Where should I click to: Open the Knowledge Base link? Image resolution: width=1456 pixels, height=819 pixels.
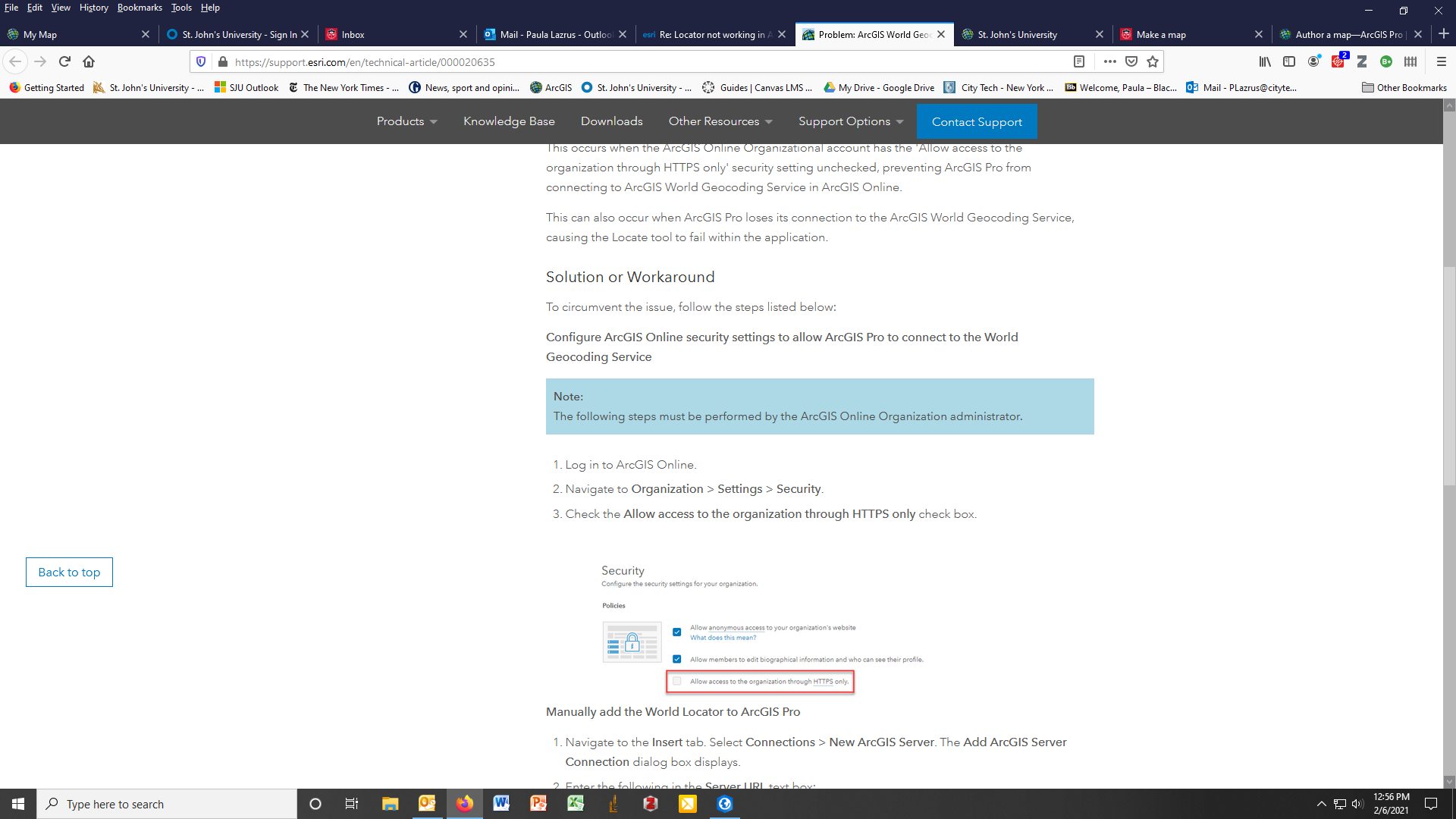click(509, 121)
